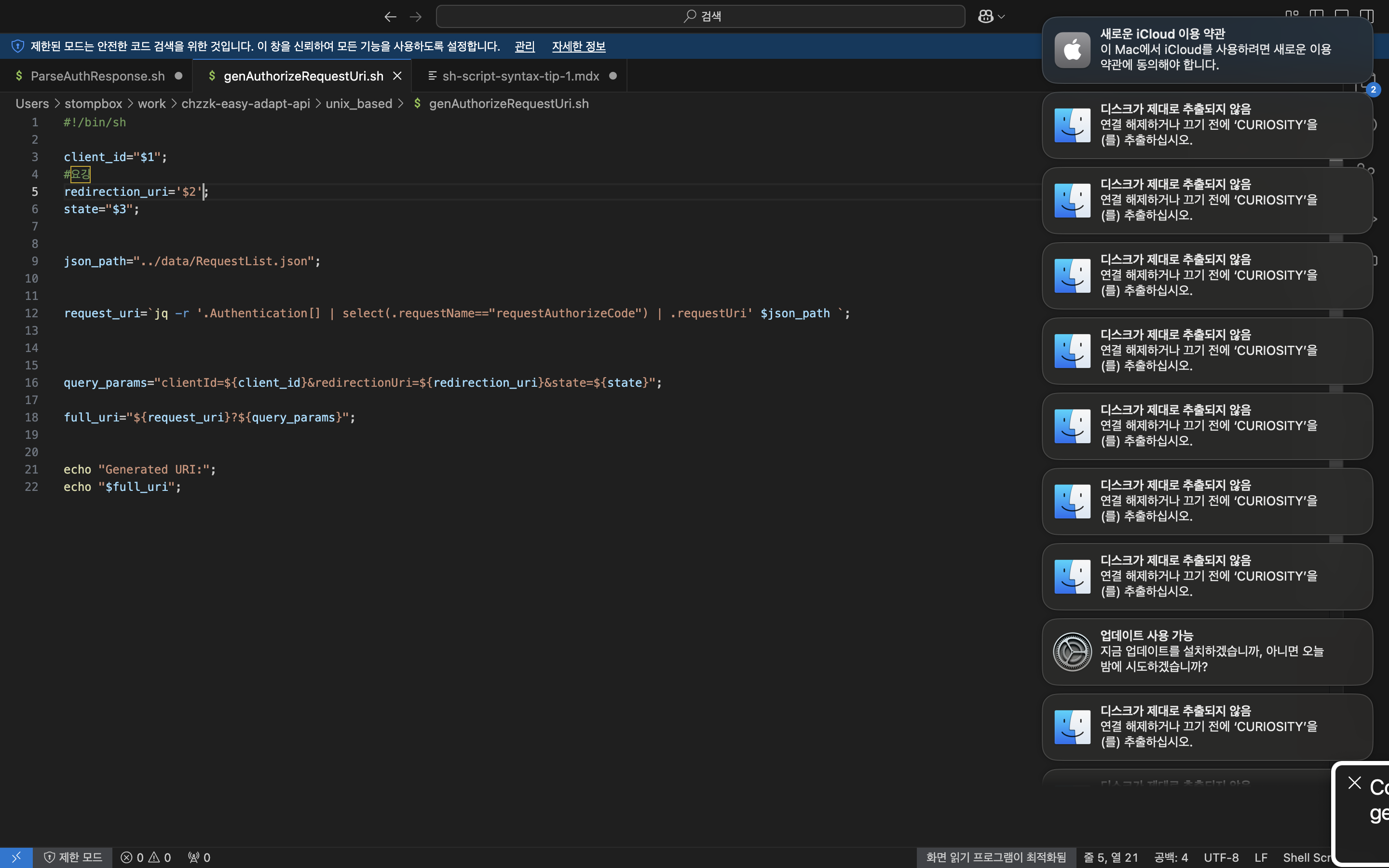Click request_uri jq command line
The width and height of the screenshot is (1389, 868).
coord(457,313)
